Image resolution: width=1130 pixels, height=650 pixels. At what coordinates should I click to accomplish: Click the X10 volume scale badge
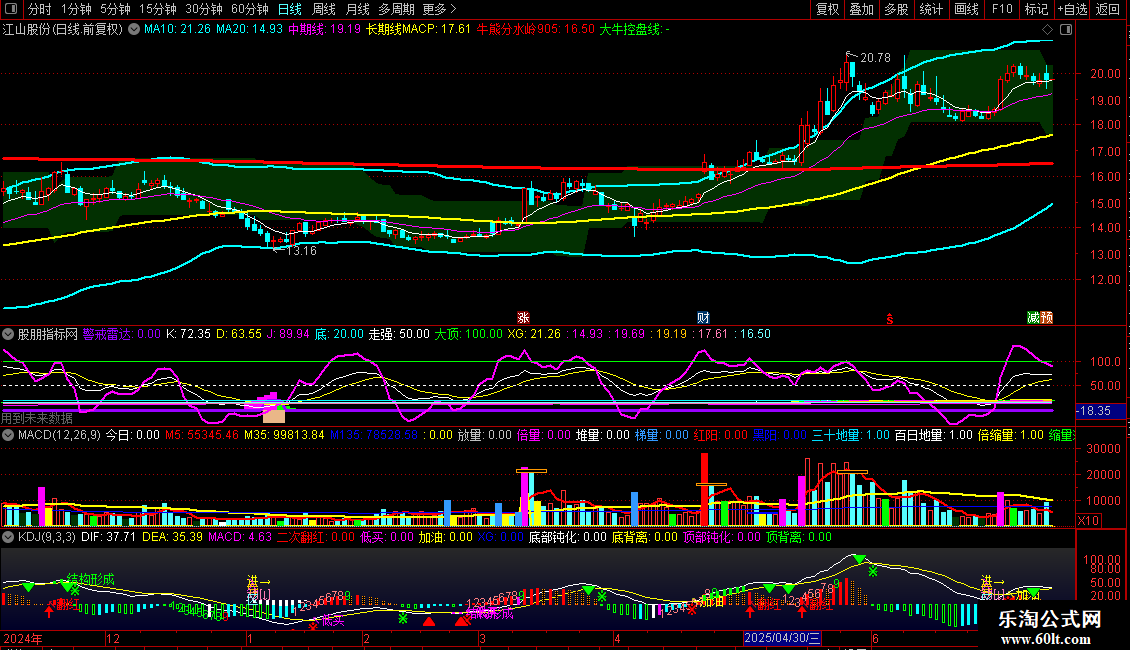point(1088,520)
